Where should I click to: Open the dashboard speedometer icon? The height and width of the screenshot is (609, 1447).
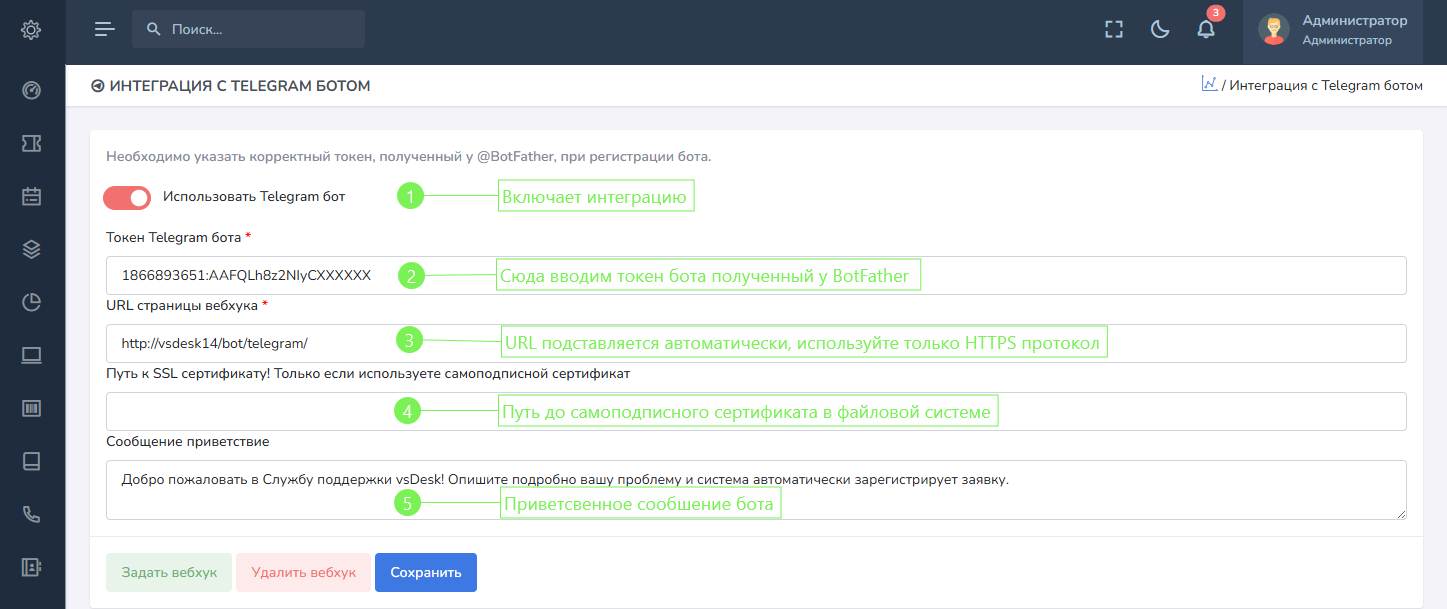(x=31, y=91)
